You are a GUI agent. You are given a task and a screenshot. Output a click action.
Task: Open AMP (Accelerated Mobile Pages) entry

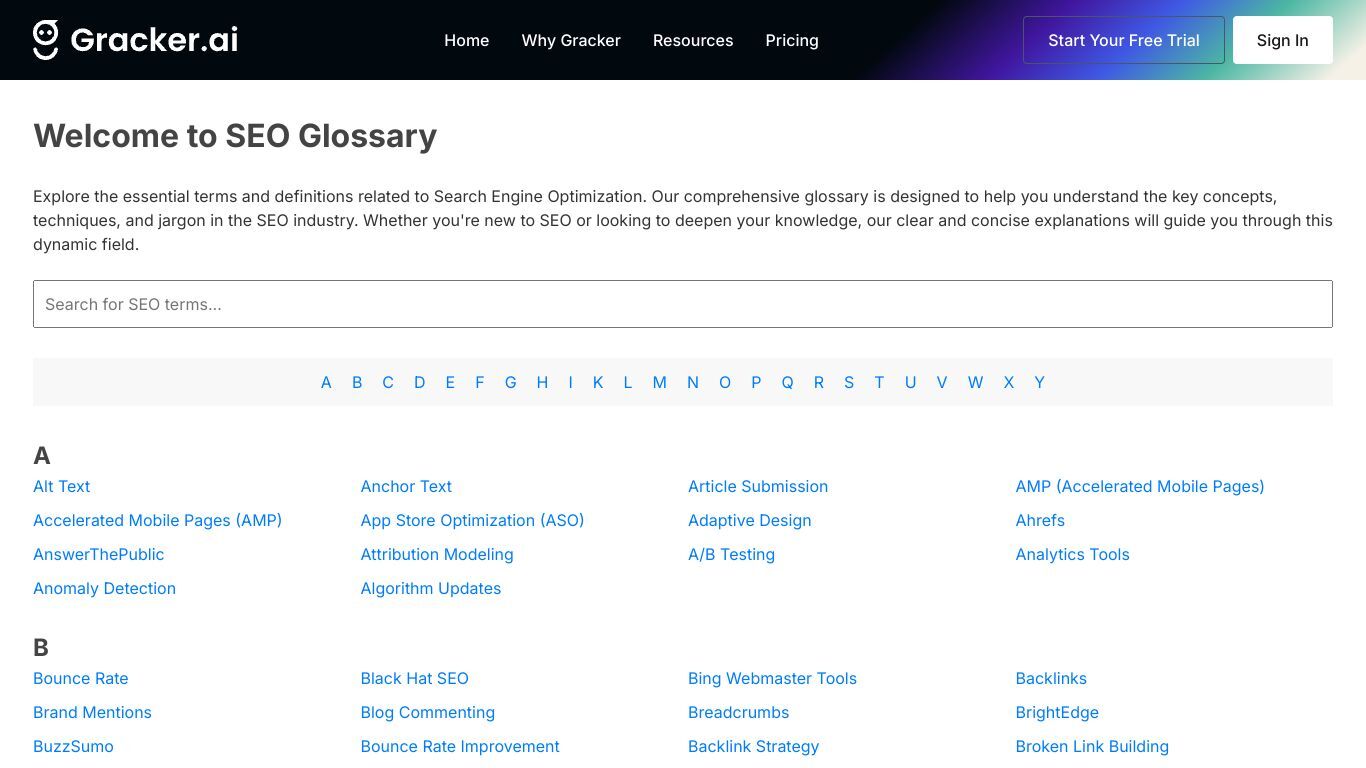(1140, 486)
